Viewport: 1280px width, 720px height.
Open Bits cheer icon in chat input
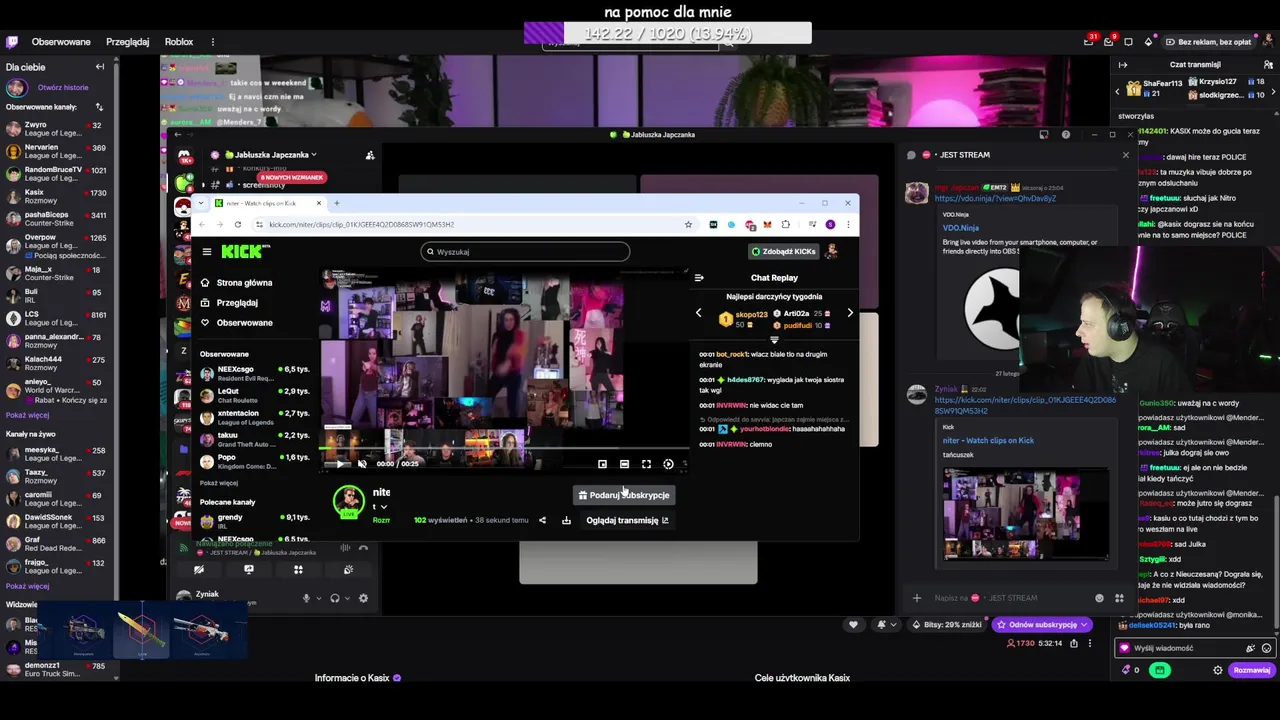tap(1250, 648)
